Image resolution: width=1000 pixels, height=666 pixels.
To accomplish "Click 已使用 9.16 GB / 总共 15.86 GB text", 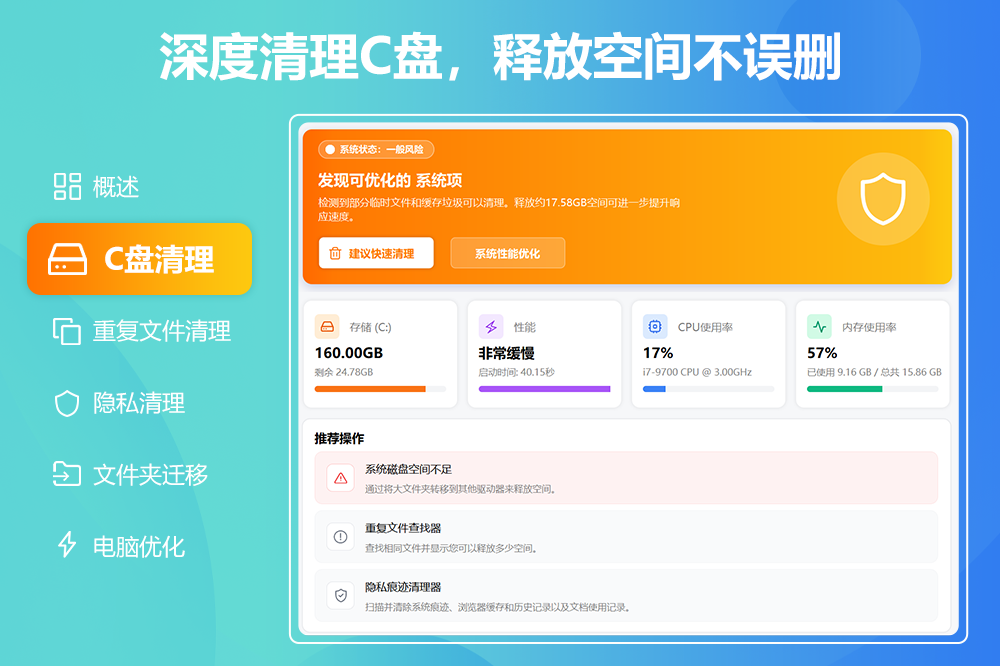I will (x=874, y=372).
